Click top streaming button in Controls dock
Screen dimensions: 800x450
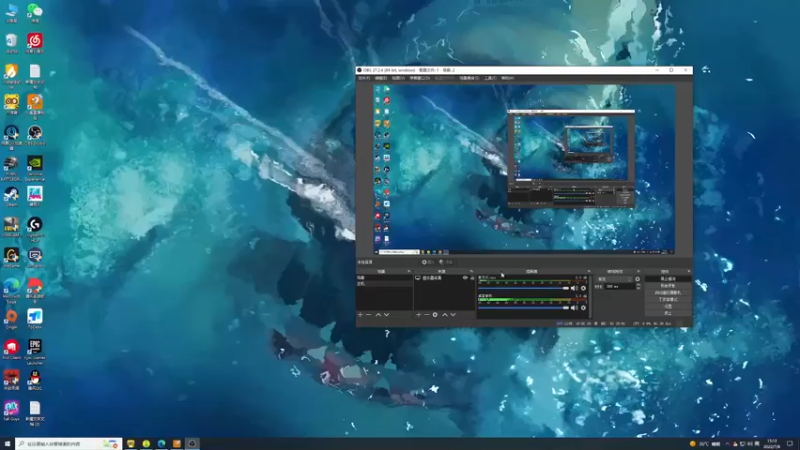[668, 279]
